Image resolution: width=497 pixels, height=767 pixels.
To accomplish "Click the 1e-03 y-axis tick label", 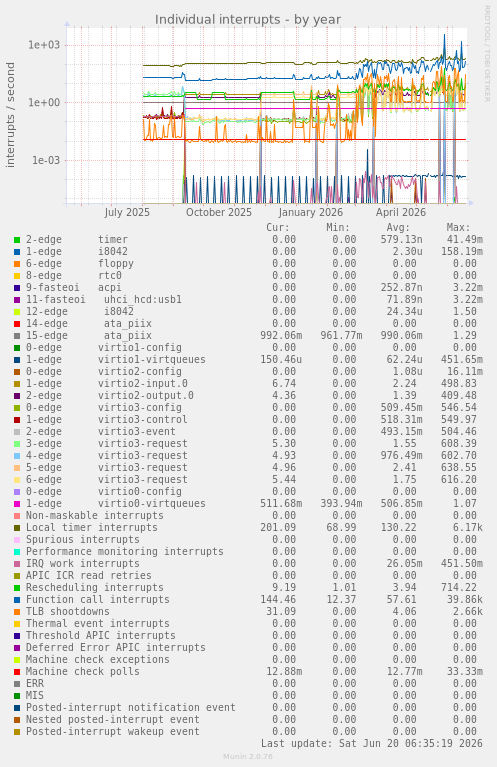I will click(46, 160).
